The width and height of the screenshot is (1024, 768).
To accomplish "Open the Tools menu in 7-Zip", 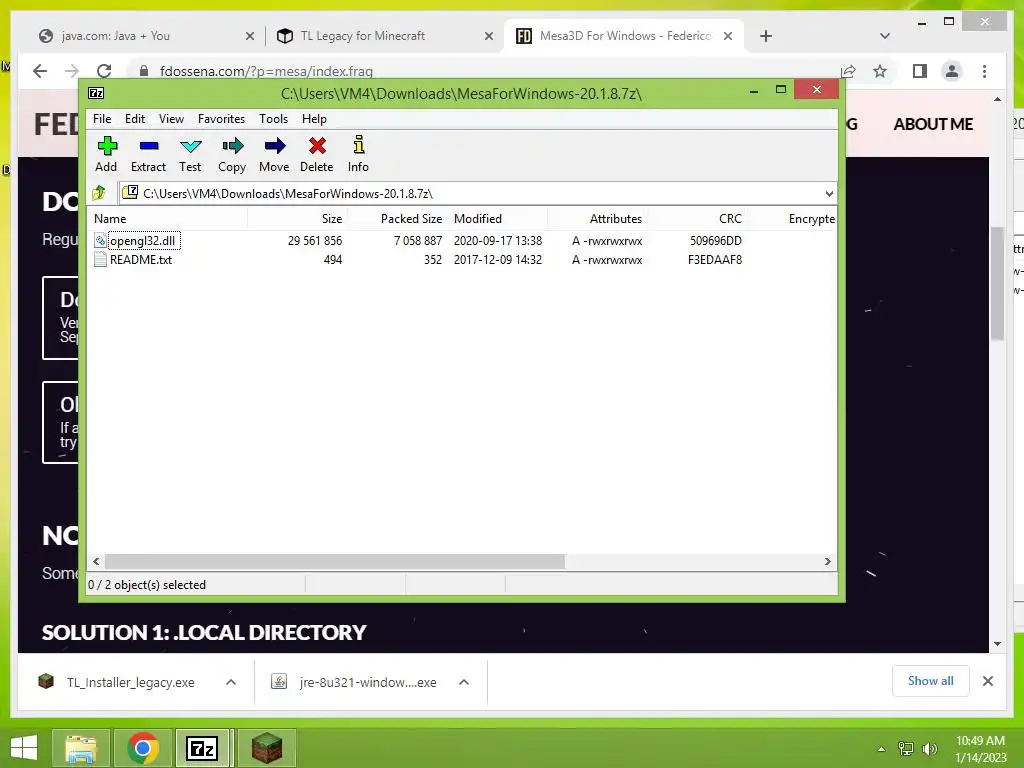I will (274, 119).
